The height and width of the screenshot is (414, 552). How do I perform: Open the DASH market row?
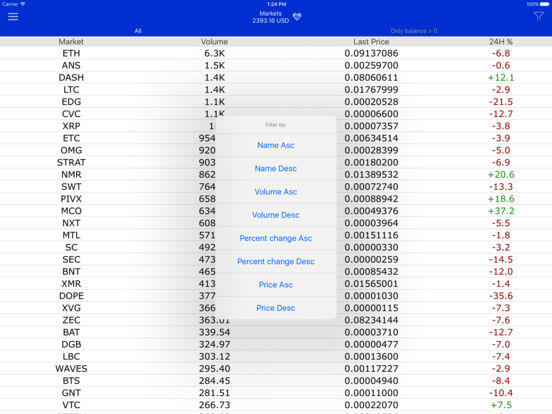tap(276, 77)
